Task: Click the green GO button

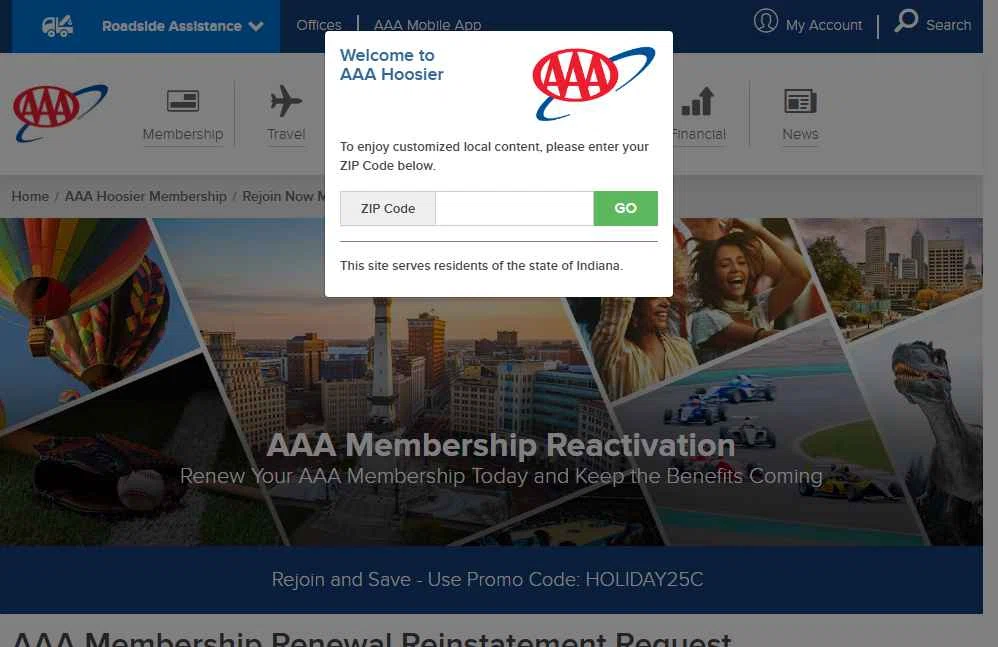Action: click(626, 209)
